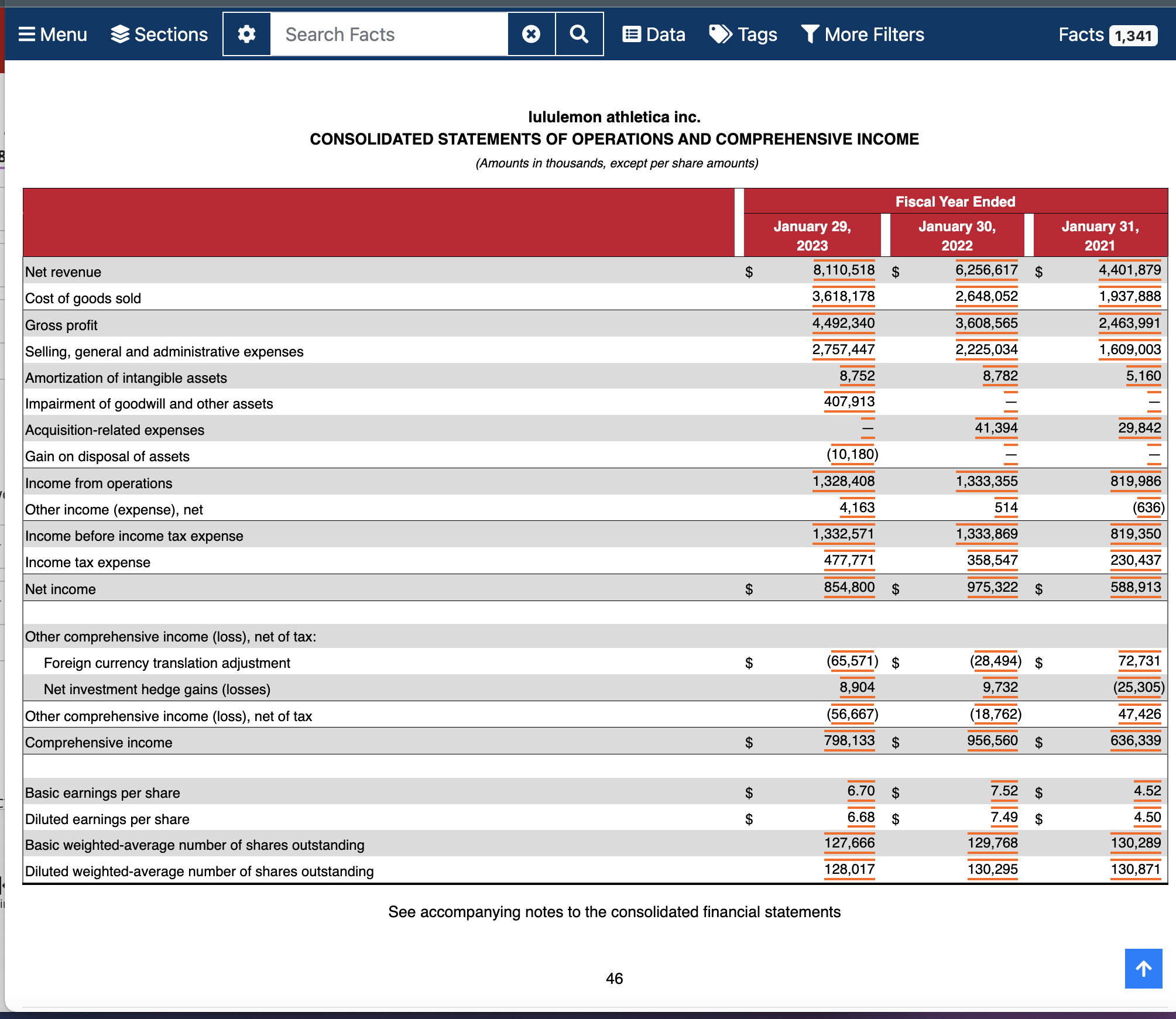Select Other expense value (636)
The height and width of the screenshot is (1019, 1176).
1148,507
